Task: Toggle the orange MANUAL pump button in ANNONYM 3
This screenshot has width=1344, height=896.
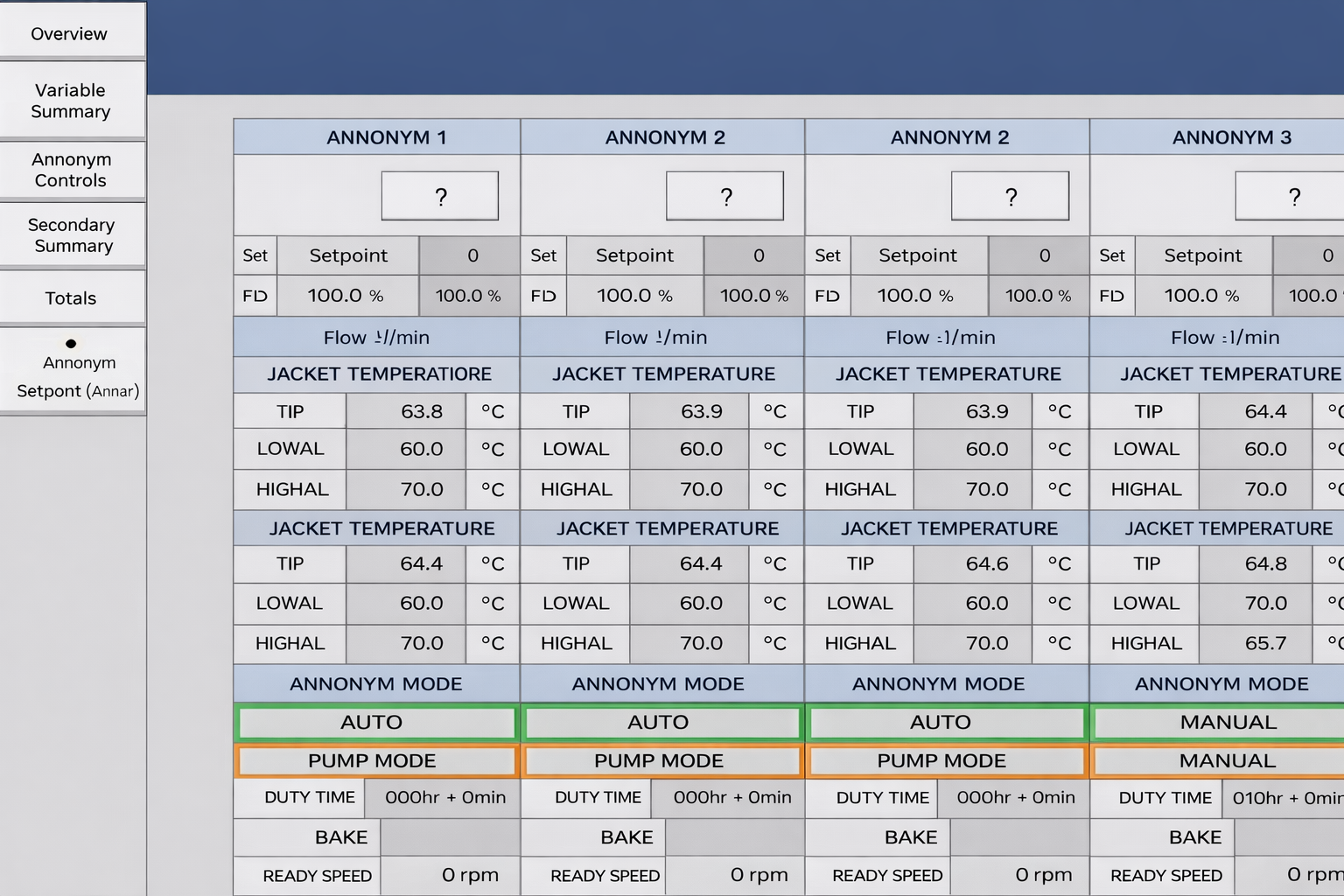Action: [1219, 761]
